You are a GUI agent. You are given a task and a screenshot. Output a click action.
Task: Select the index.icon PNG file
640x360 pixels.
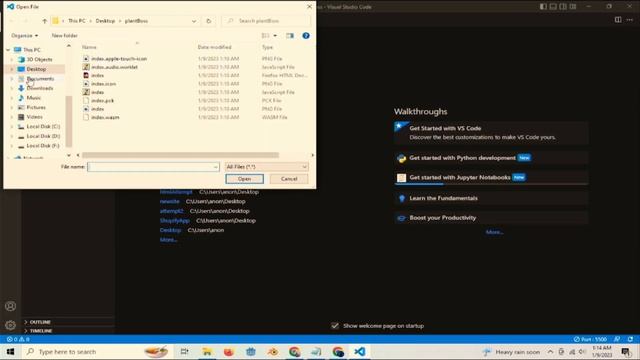pos(103,84)
